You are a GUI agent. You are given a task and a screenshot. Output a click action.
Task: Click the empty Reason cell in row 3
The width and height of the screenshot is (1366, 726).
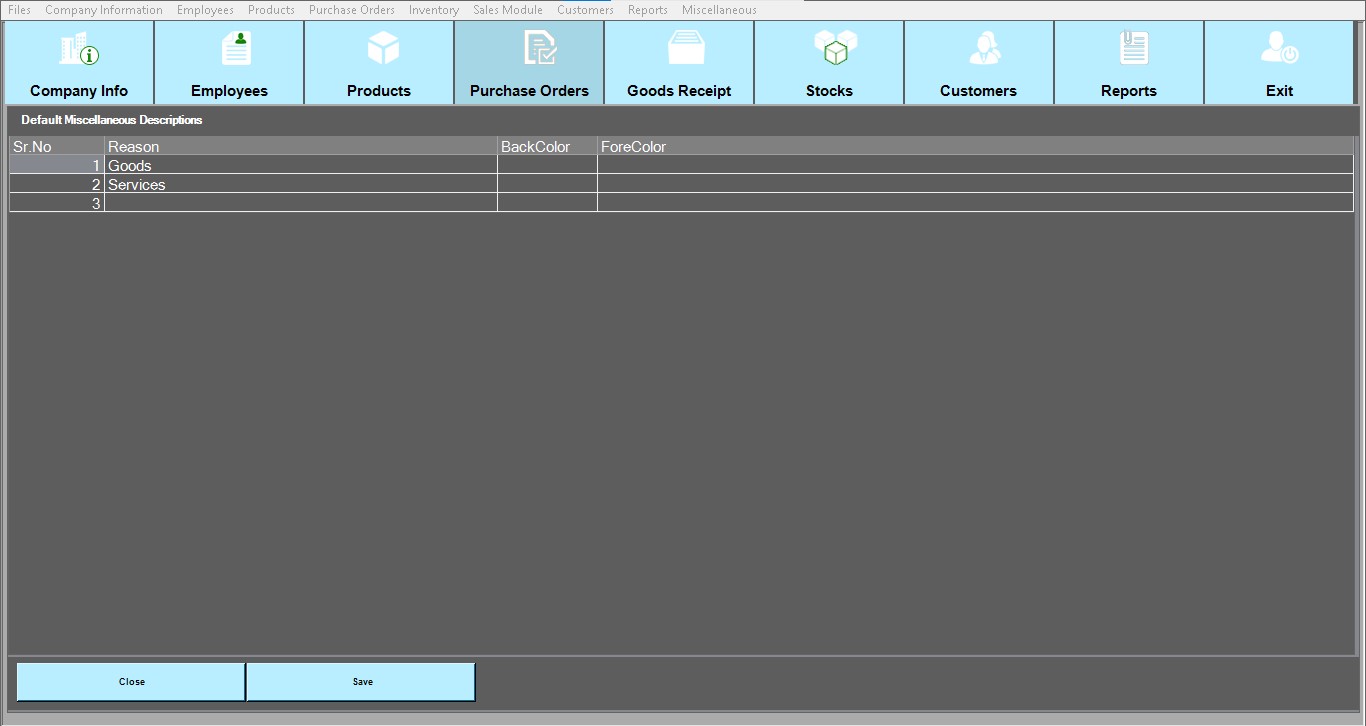coord(300,204)
